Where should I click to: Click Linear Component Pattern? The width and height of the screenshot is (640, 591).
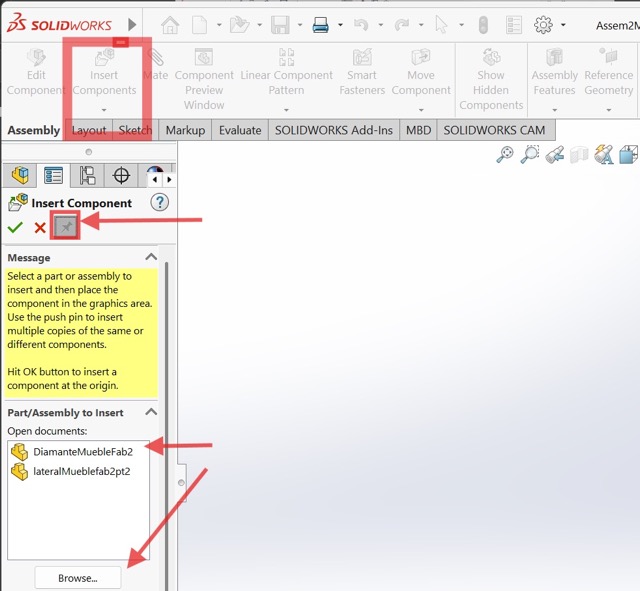pyautogui.click(x=287, y=72)
